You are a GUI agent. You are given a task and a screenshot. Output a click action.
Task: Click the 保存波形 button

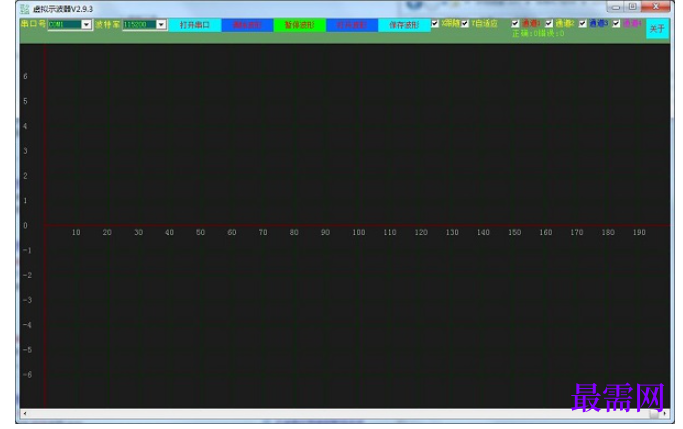click(x=404, y=25)
